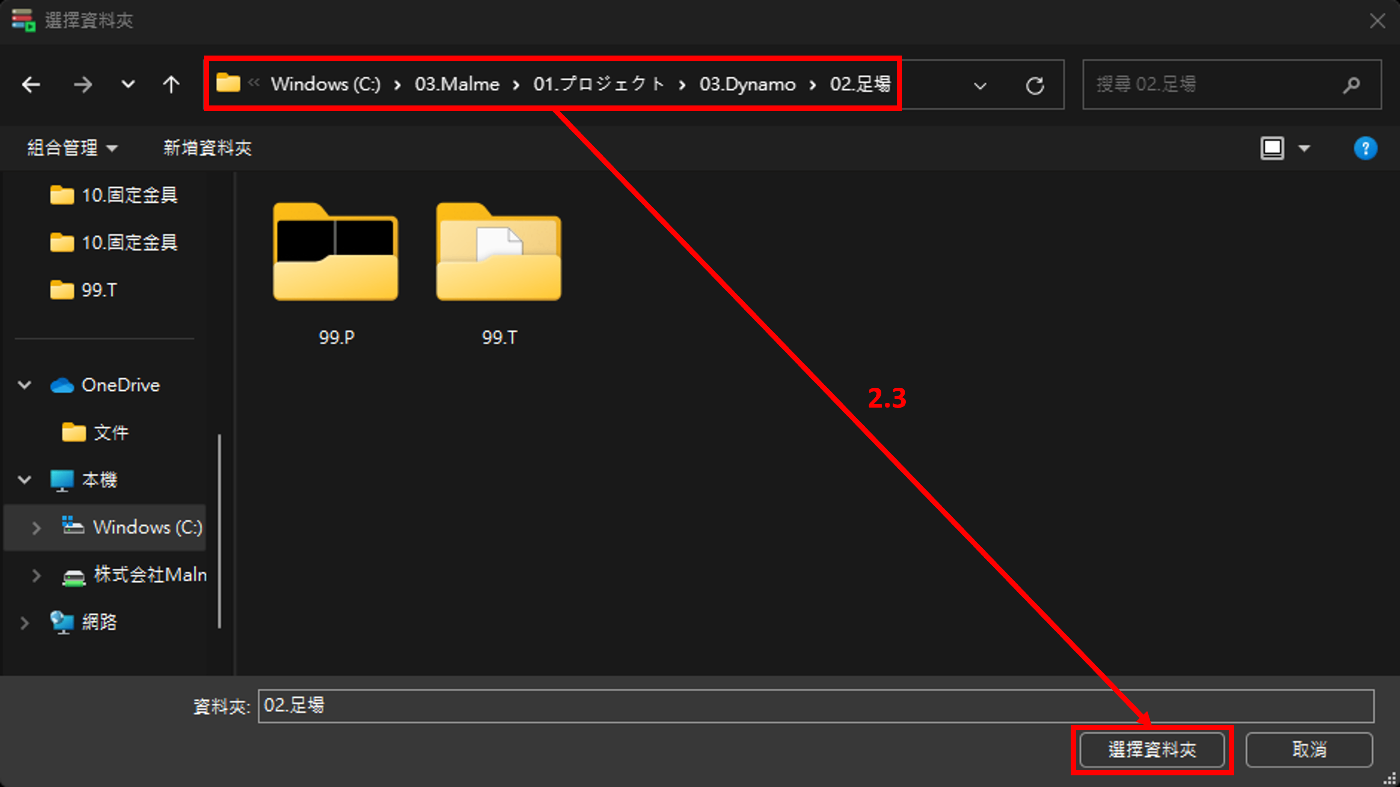Refresh the folder view
Image resolution: width=1400 pixels, height=787 pixels.
coord(1035,85)
